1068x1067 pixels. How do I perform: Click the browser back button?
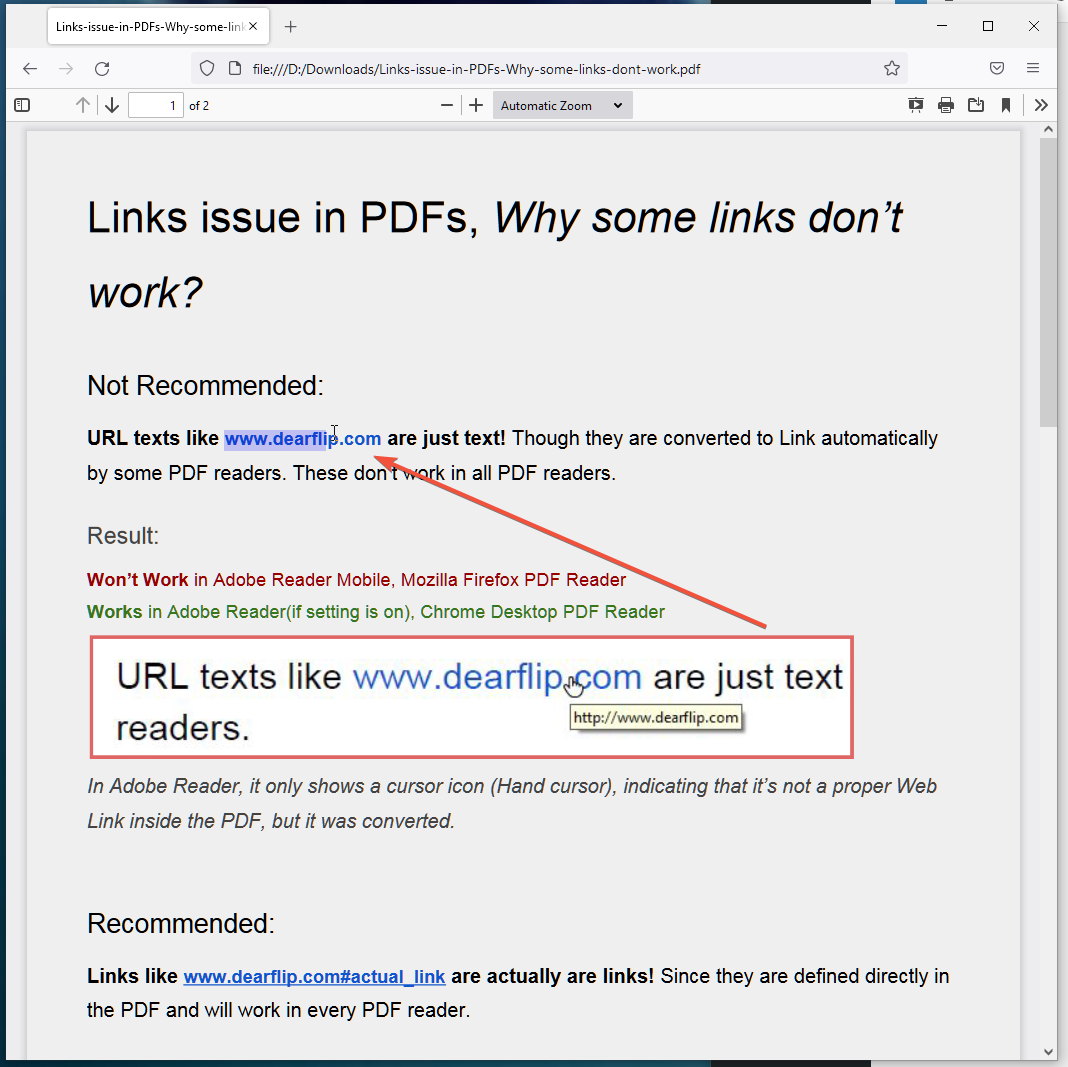[29, 68]
